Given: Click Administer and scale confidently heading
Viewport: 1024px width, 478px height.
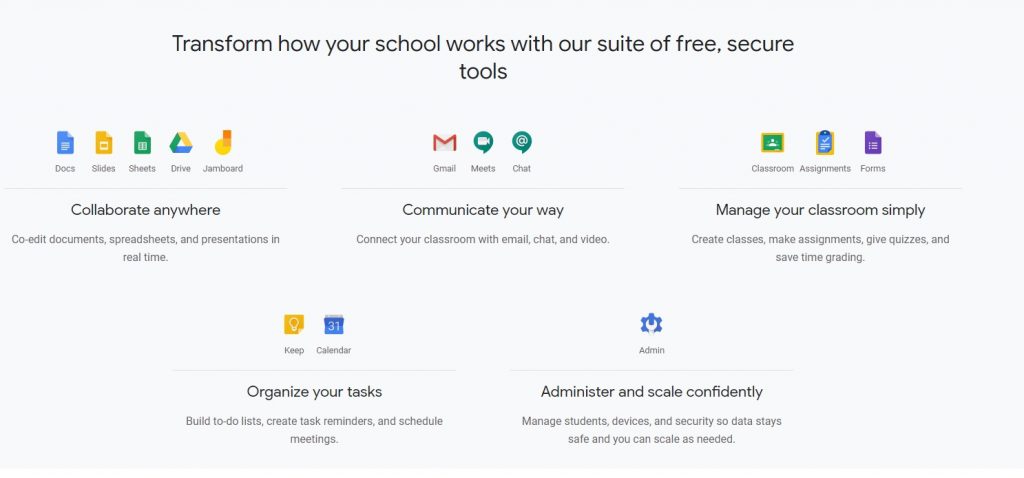Looking at the screenshot, I should click(652, 392).
